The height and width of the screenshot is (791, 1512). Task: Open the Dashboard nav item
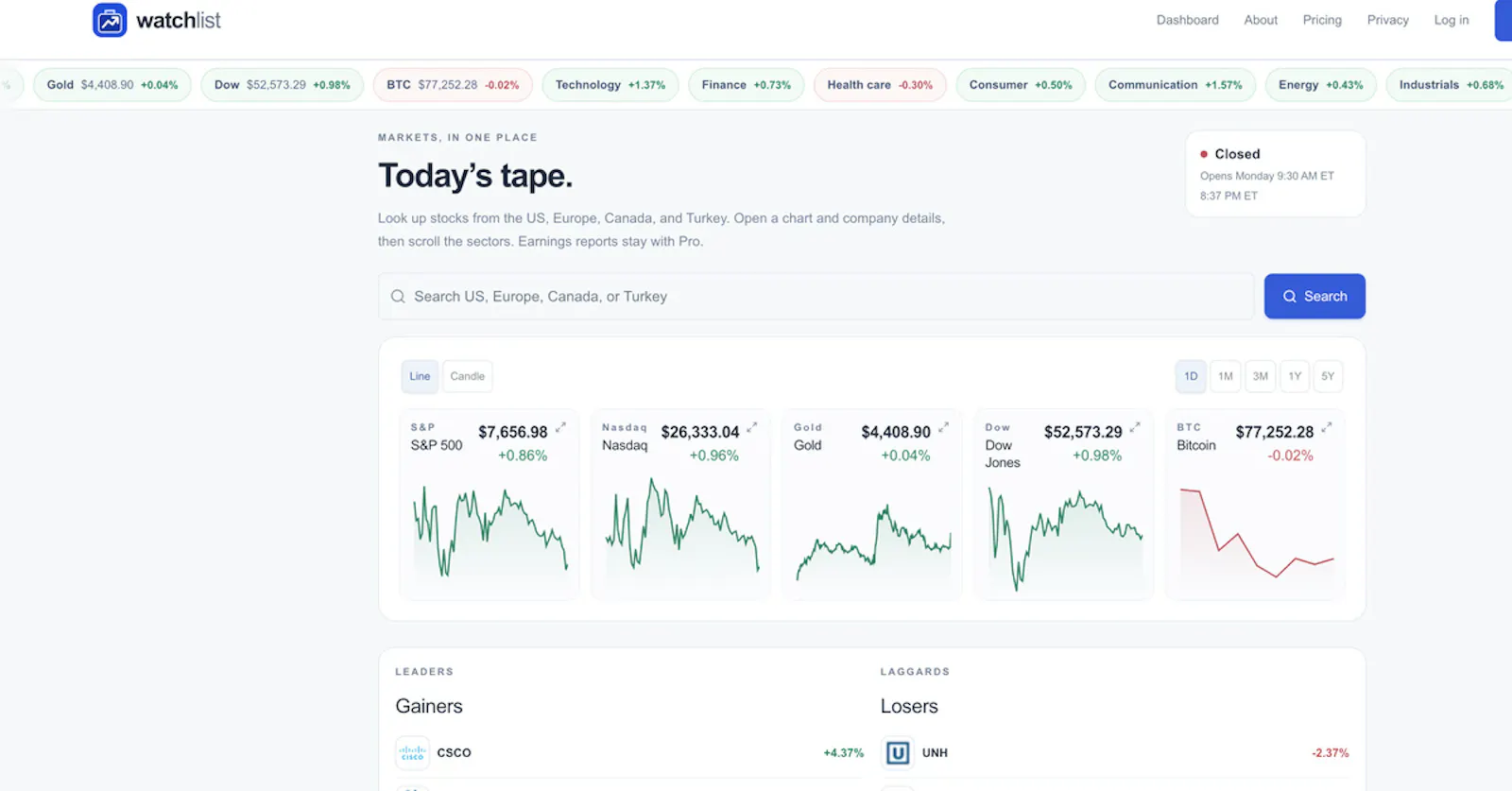(1188, 20)
